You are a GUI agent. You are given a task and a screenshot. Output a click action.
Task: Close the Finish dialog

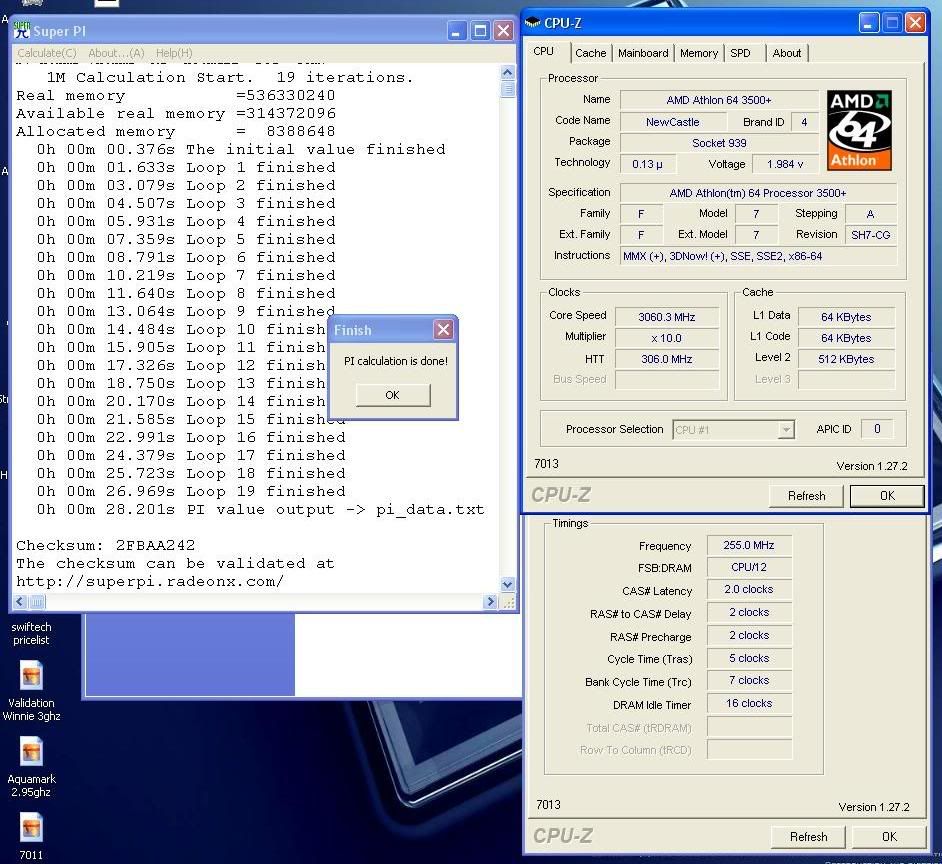443,329
